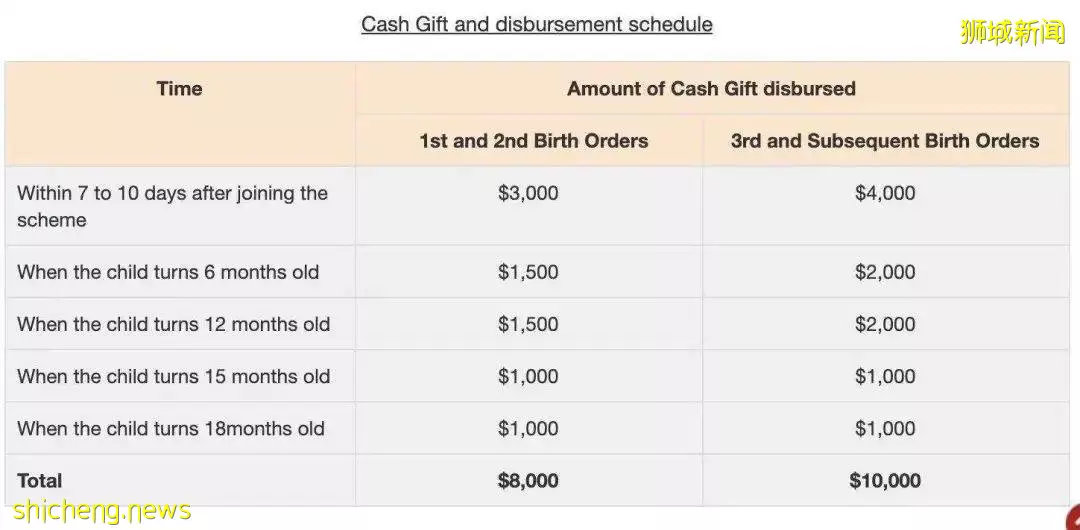The height and width of the screenshot is (530, 1080).
Task: Open the shicheng.news watermark link
Action: 102,510
